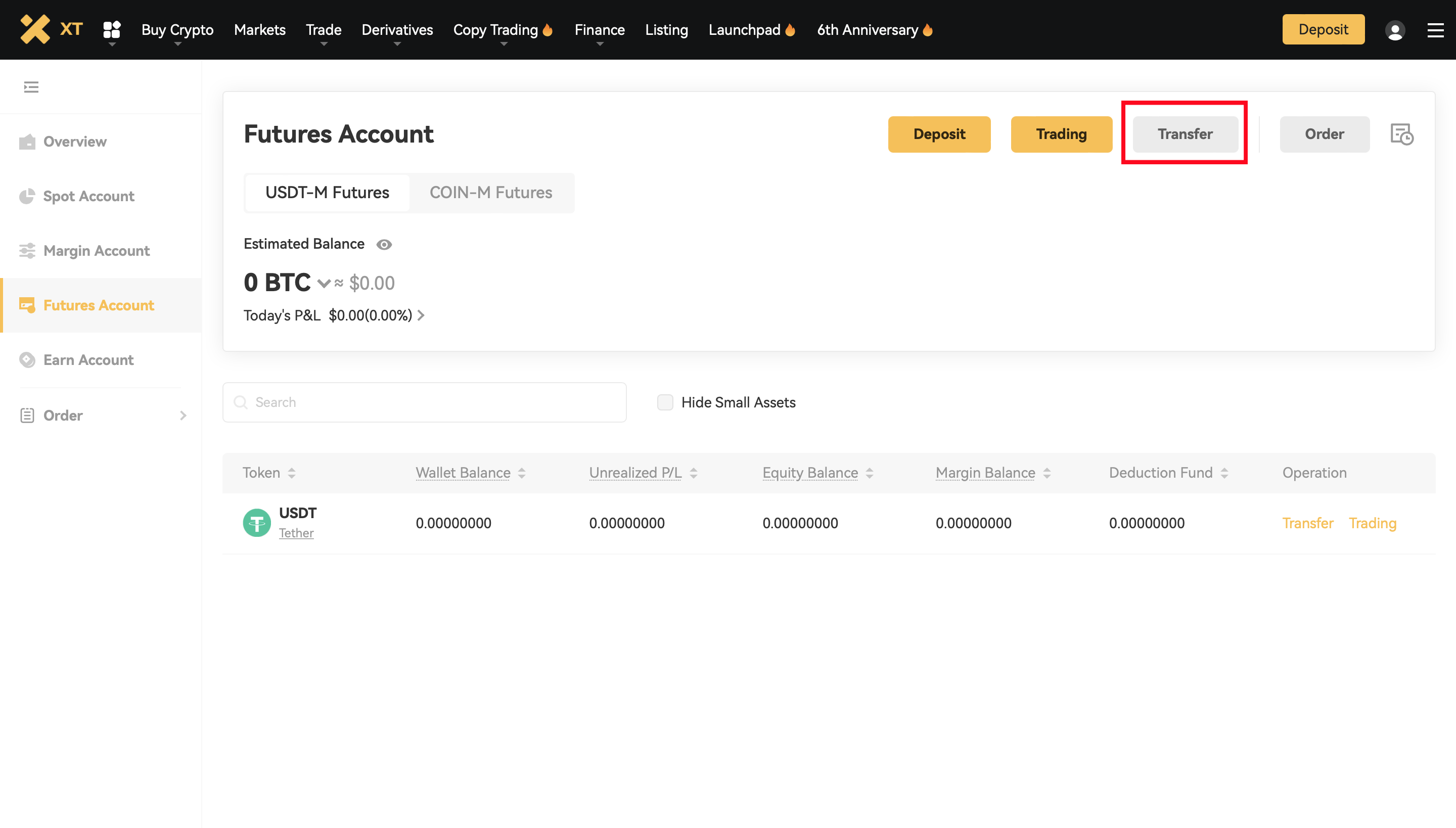Viewport: 1456px width, 828px height.
Task: Open Today's P&L details arrow
Action: pyautogui.click(x=421, y=315)
